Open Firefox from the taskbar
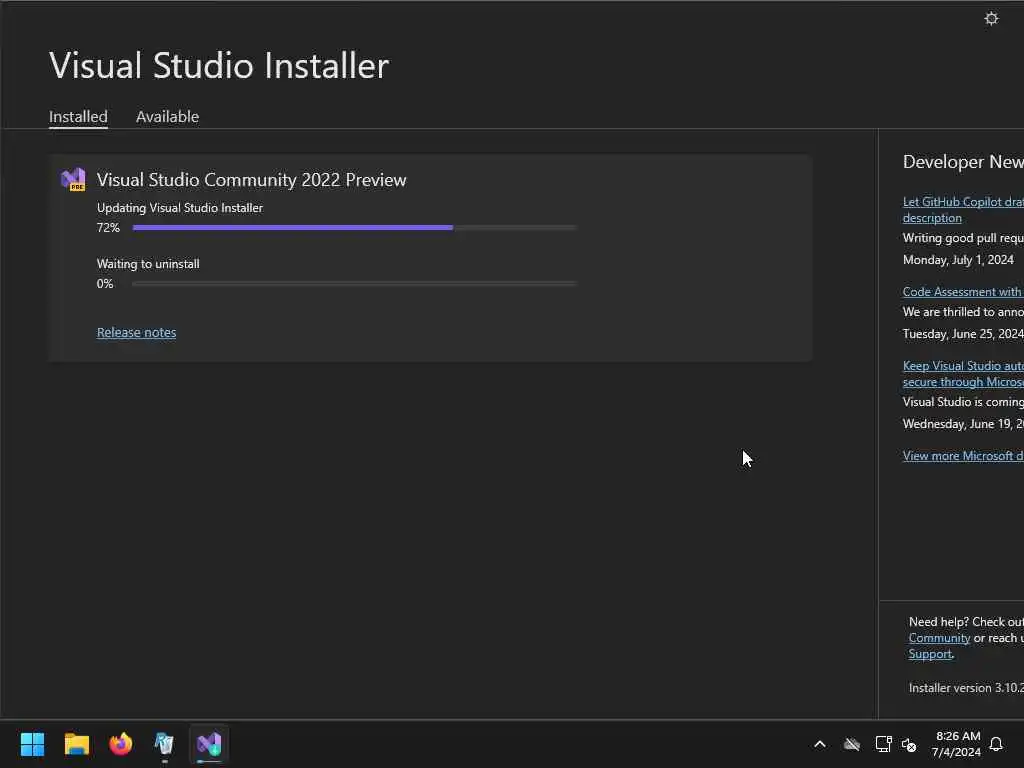This screenshot has width=1024, height=768. tap(120, 744)
